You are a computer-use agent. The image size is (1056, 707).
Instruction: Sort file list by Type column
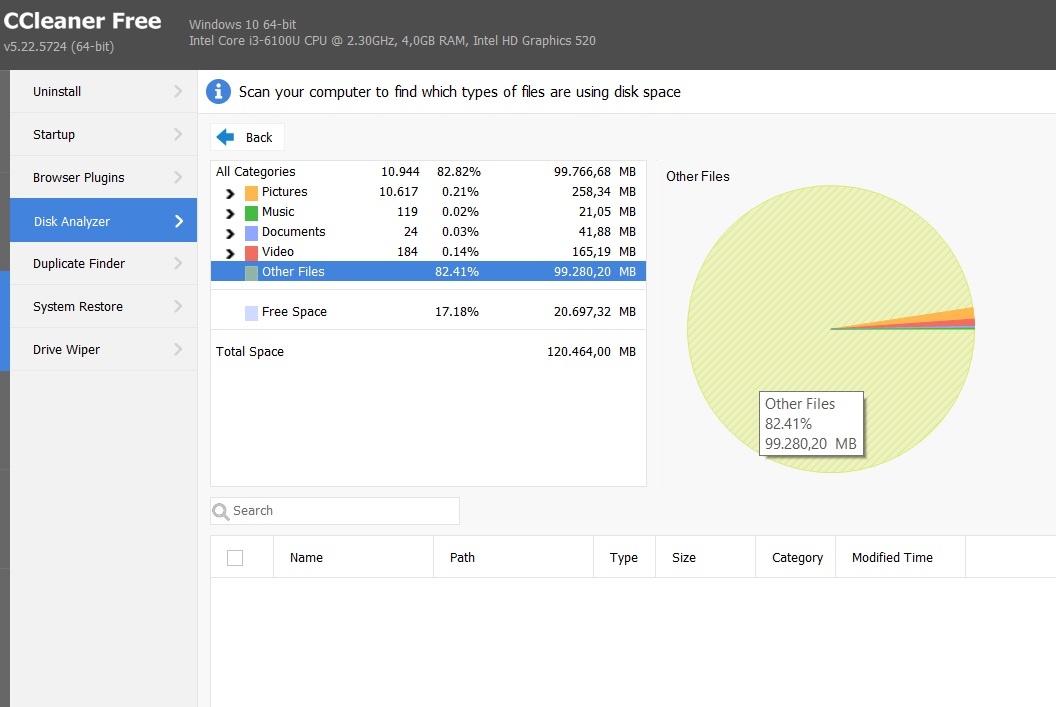(x=624, y=558)
